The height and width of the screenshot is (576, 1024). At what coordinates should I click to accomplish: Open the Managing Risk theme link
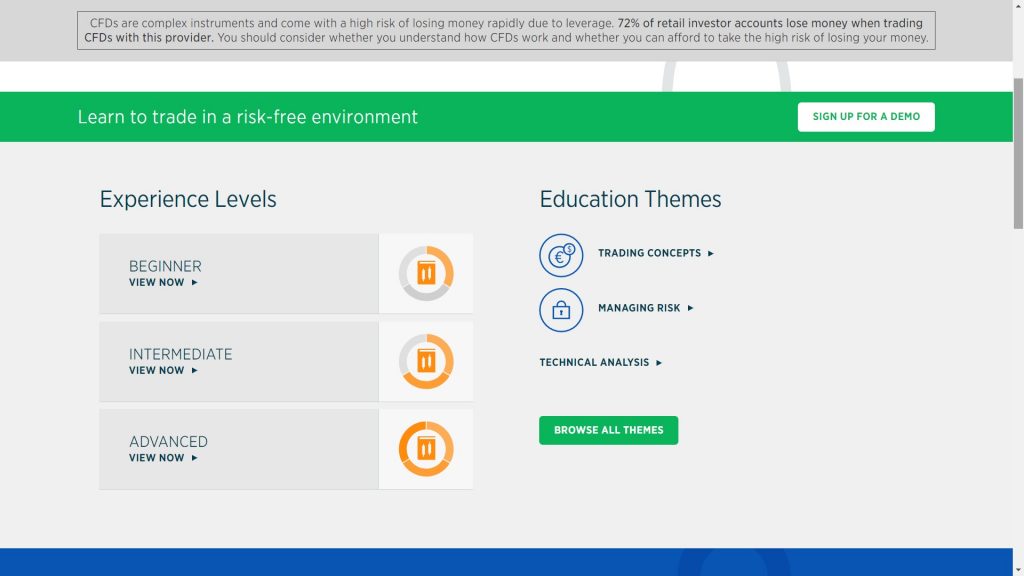[x=639, y=308]
